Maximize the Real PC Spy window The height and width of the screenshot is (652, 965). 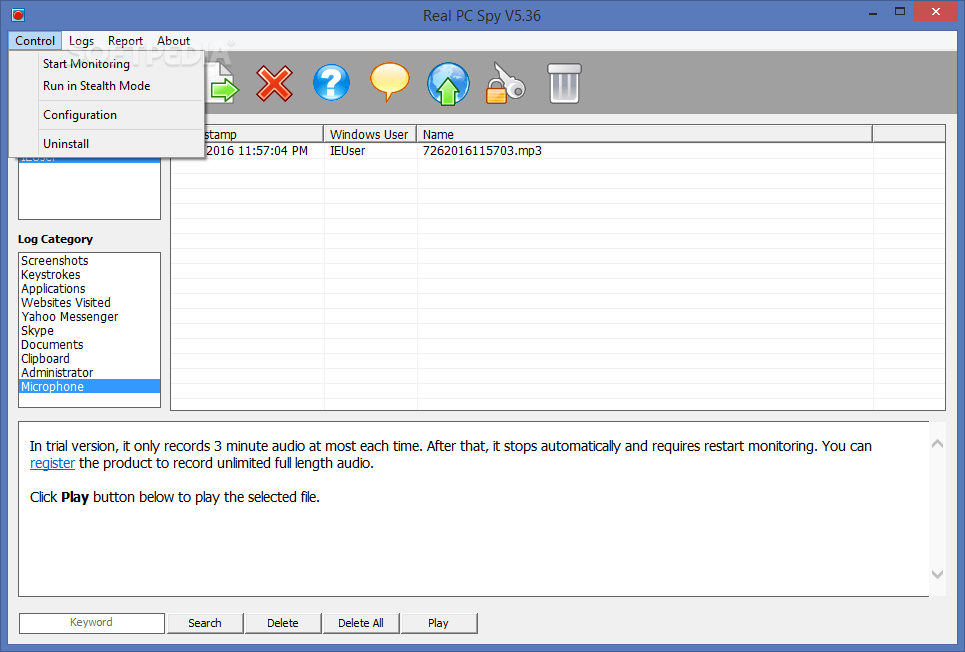click(x=900, y=12)
